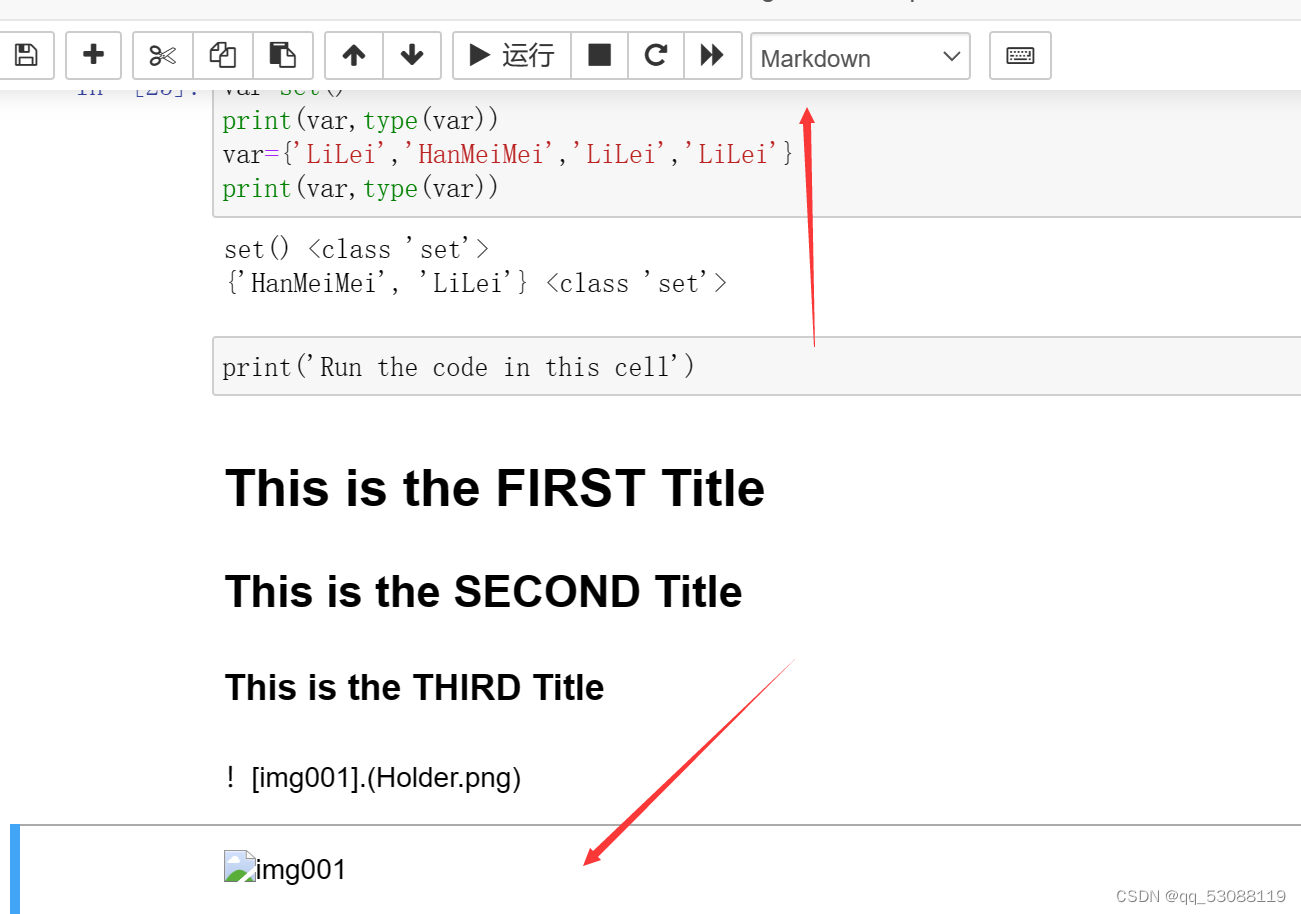Copy the selected cell
The width and height of the screenshot is (1301, 914).
click(x=222, y=55)
